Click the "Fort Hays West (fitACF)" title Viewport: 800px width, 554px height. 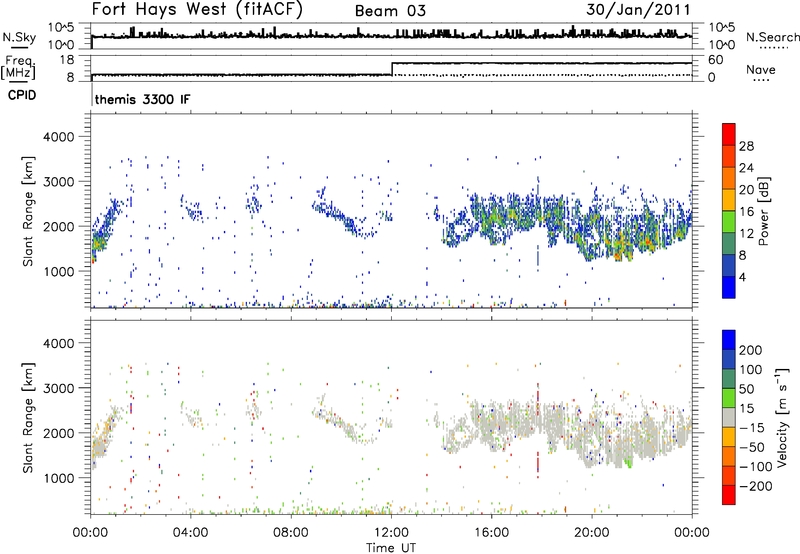[x=197, y=10]
